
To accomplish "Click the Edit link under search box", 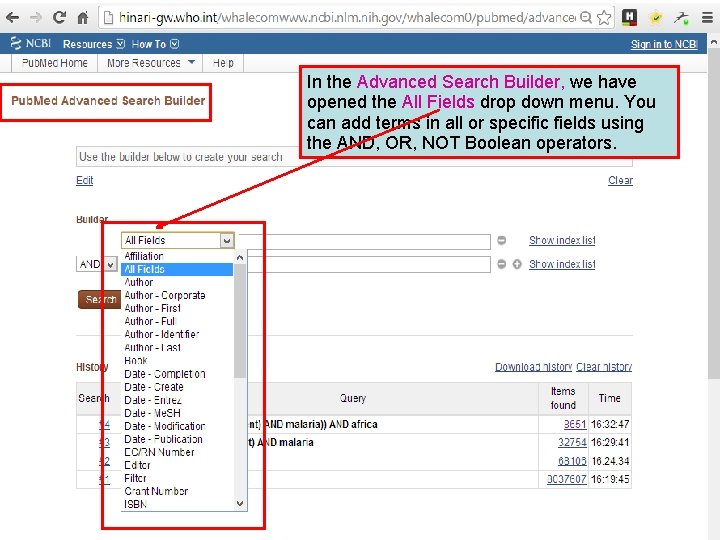I will pos(84,180).
